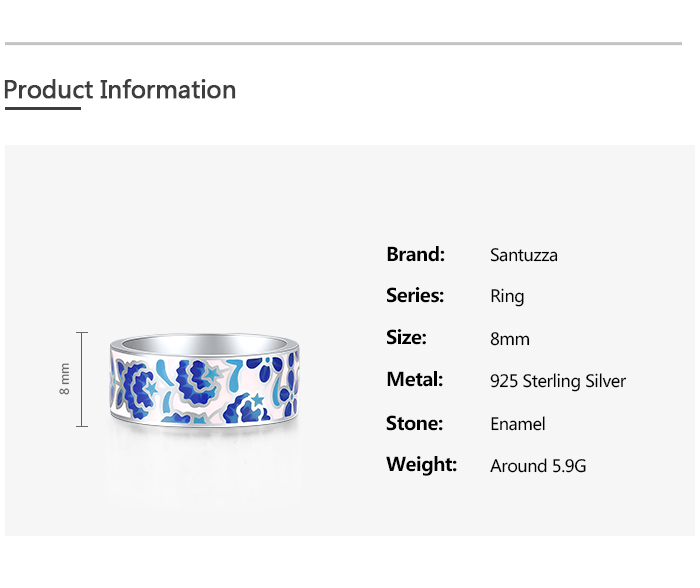The image size is (700, 588).
Task: Select the Enamel stone value
Action: pos(518,424)
